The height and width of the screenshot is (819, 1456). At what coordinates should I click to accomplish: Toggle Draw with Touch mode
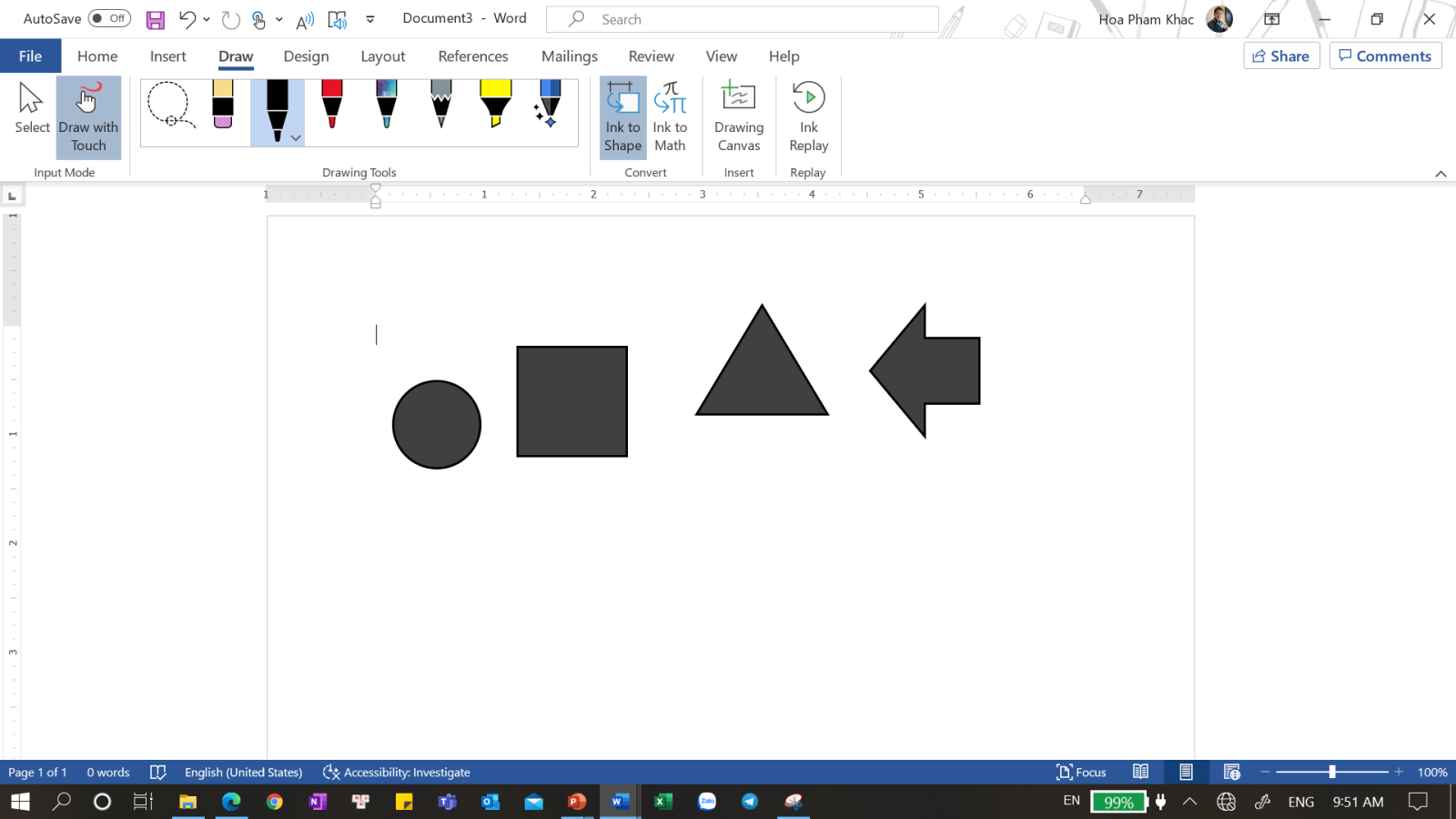(x=88, y=117)
